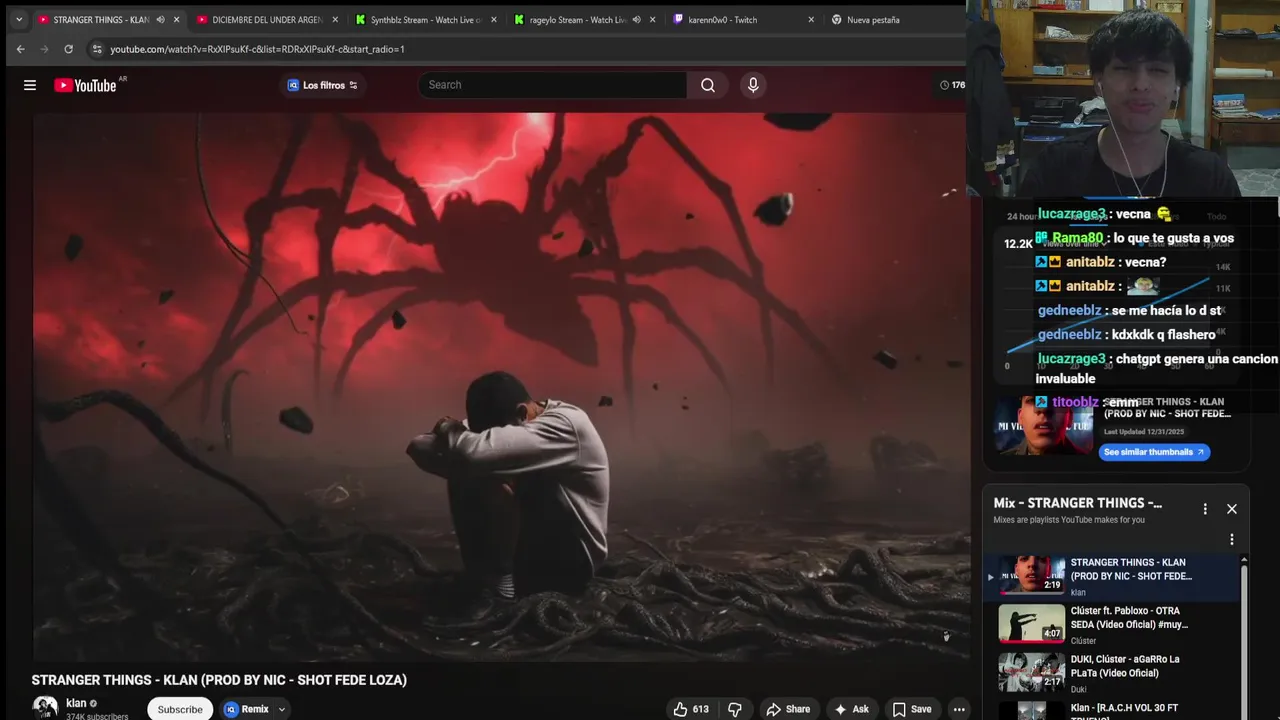Dislike the video with thumbs down
This screenshot has height=720, width=1280.
click(735, 709)
